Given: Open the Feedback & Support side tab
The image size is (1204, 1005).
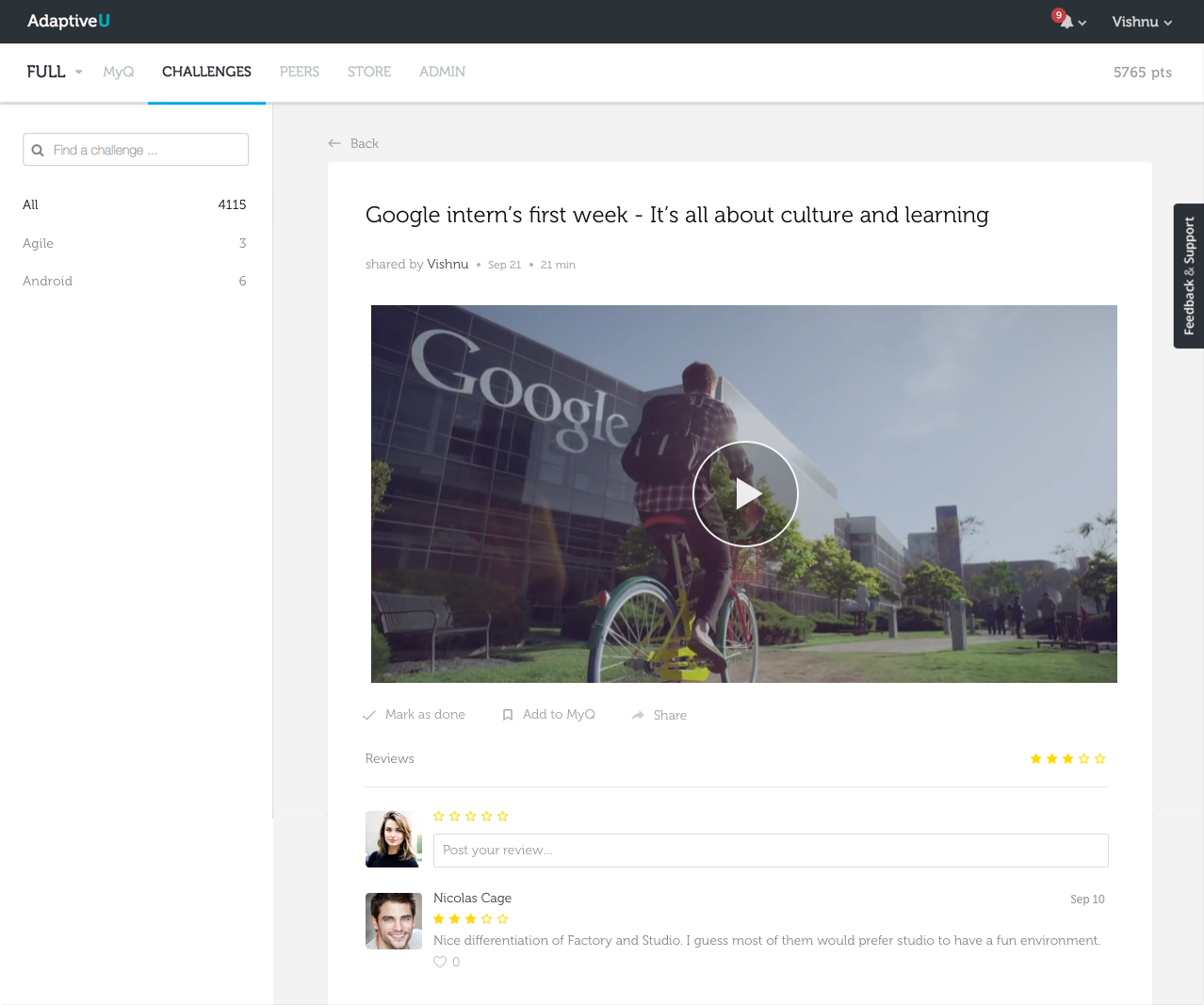Looking at the screenshot, I should (1189, 276).
